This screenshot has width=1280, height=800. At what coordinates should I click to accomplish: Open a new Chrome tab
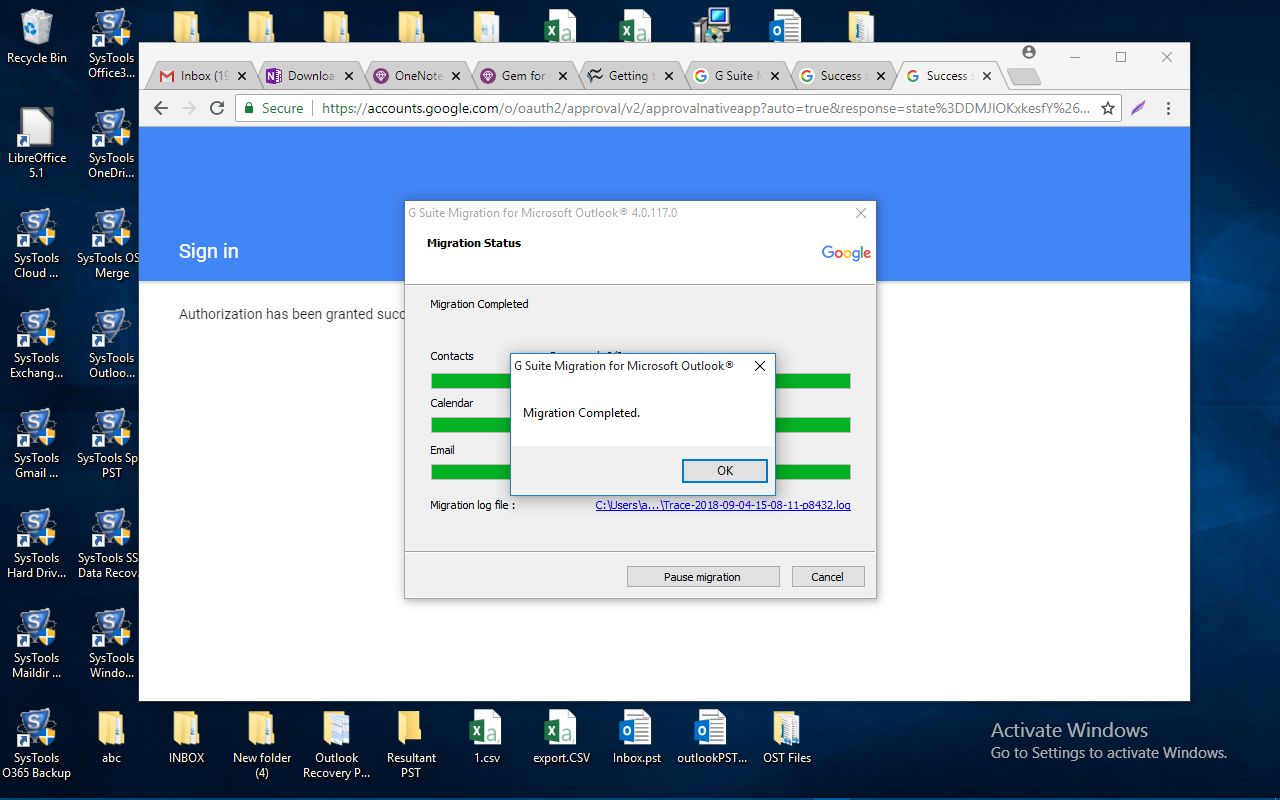(x=1023, y=77)
